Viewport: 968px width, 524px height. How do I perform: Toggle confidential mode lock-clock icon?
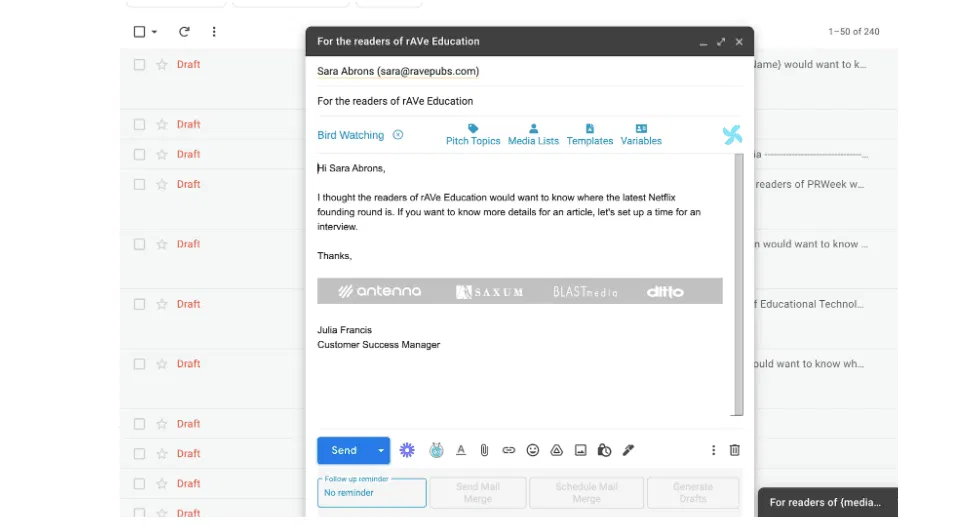point(604,451)
